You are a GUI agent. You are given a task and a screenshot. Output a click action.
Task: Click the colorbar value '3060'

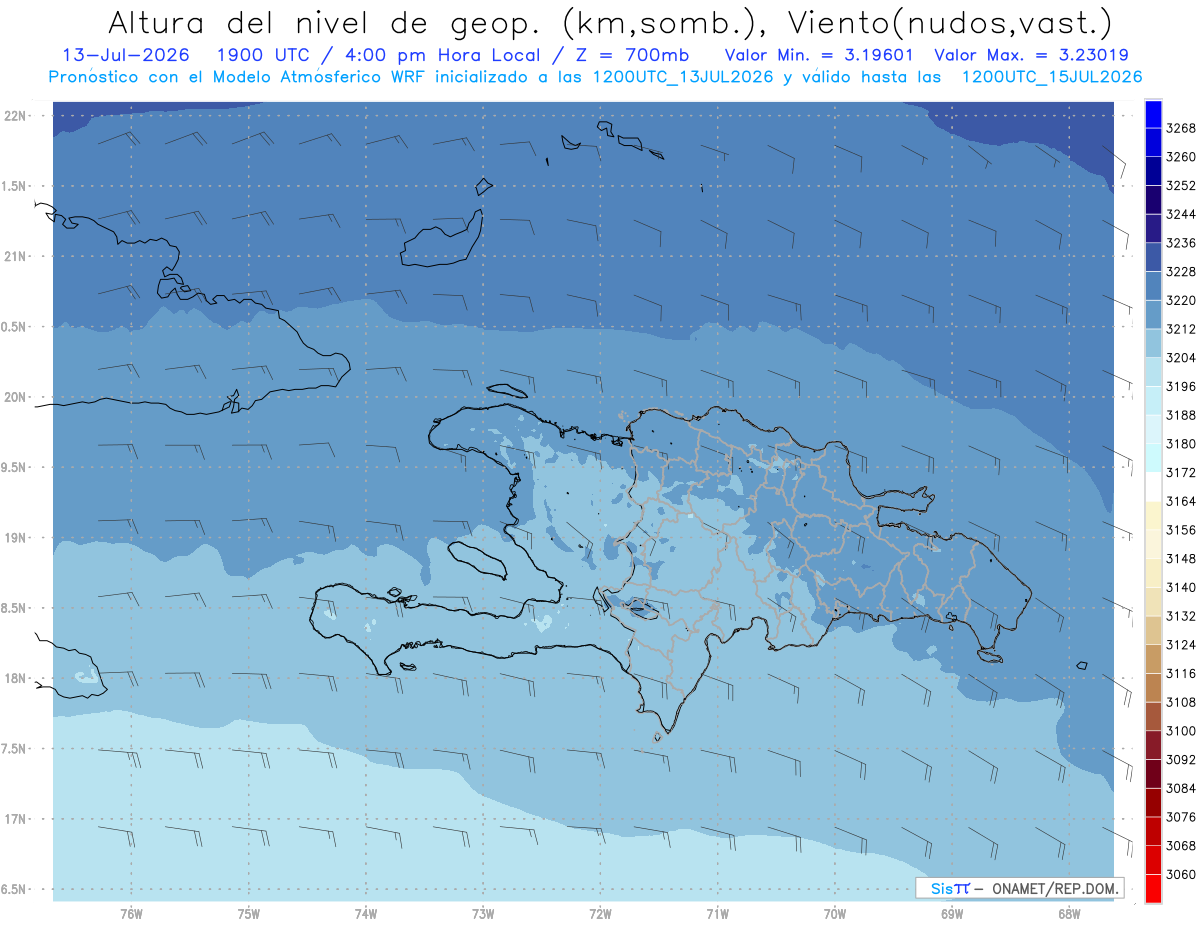tap(1181, 874)
